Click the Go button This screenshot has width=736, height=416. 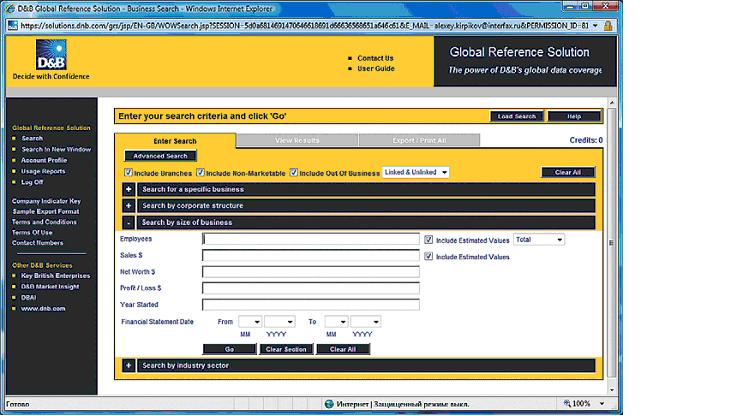click(229, 349)
